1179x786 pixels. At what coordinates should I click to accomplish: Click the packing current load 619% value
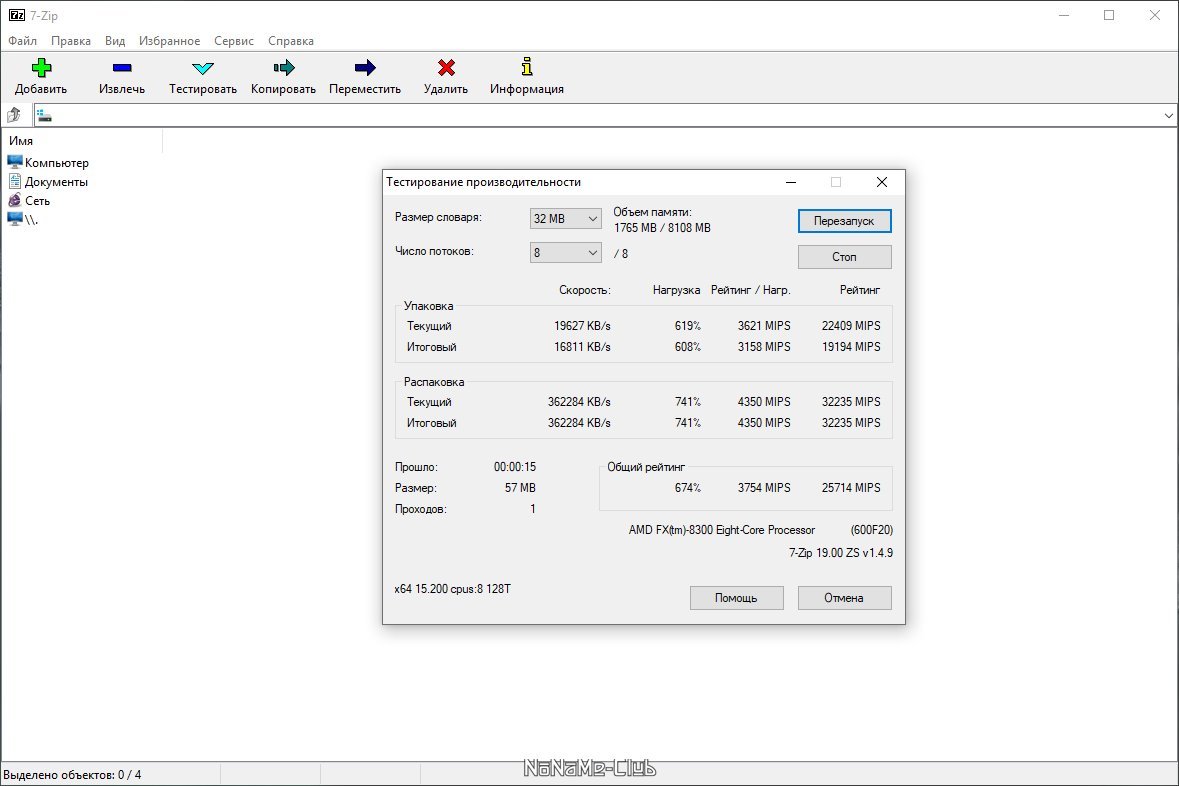tap(688, 326)
